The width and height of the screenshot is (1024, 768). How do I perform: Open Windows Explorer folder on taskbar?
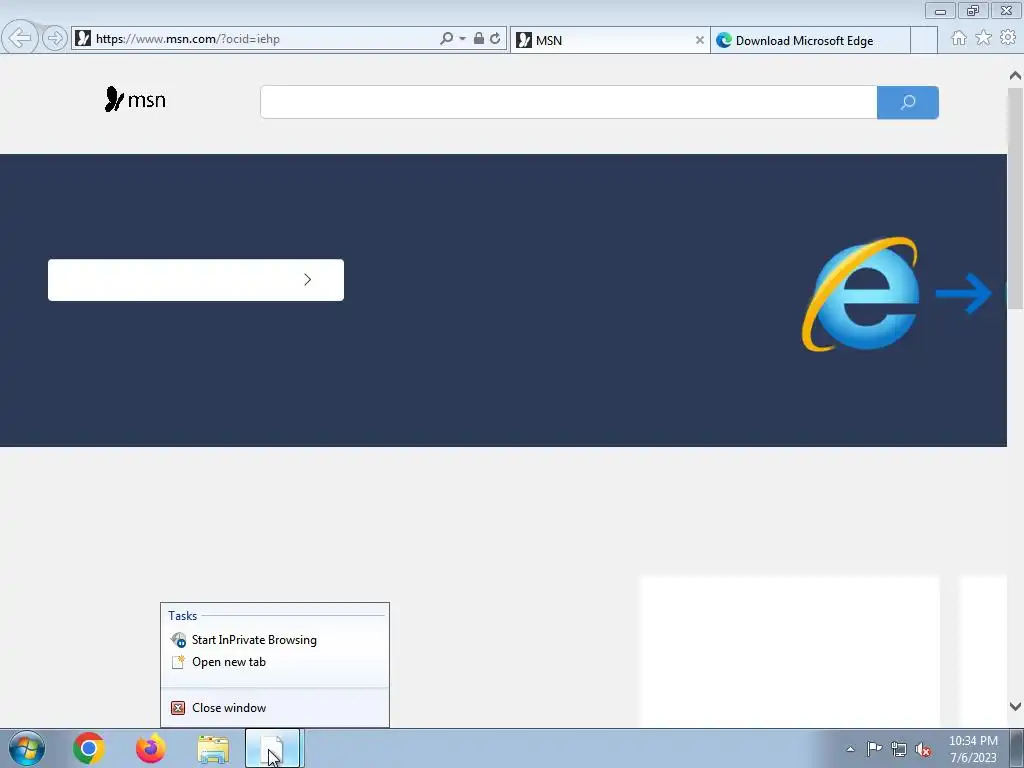[213, 749]
